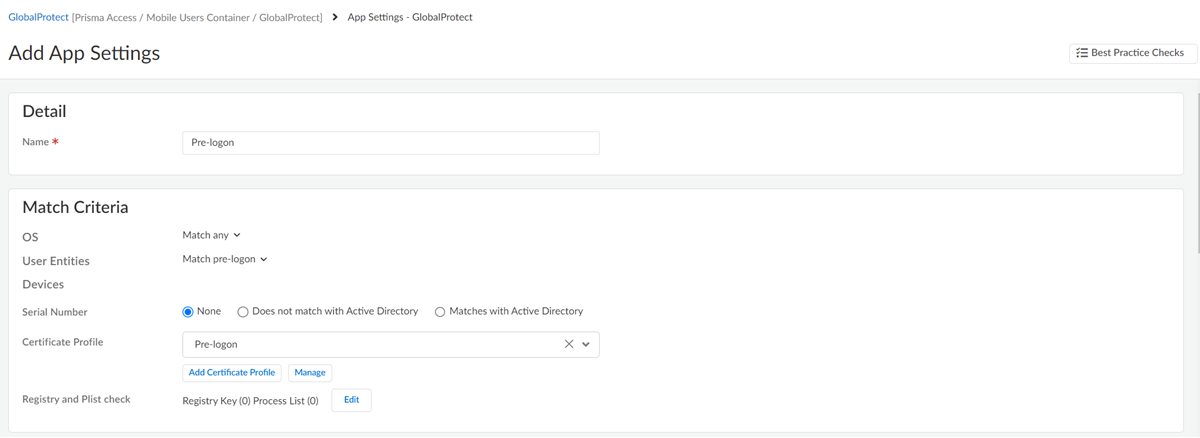
Task: Clear the Certificate Profile selection with X
Action: [569, 344]
